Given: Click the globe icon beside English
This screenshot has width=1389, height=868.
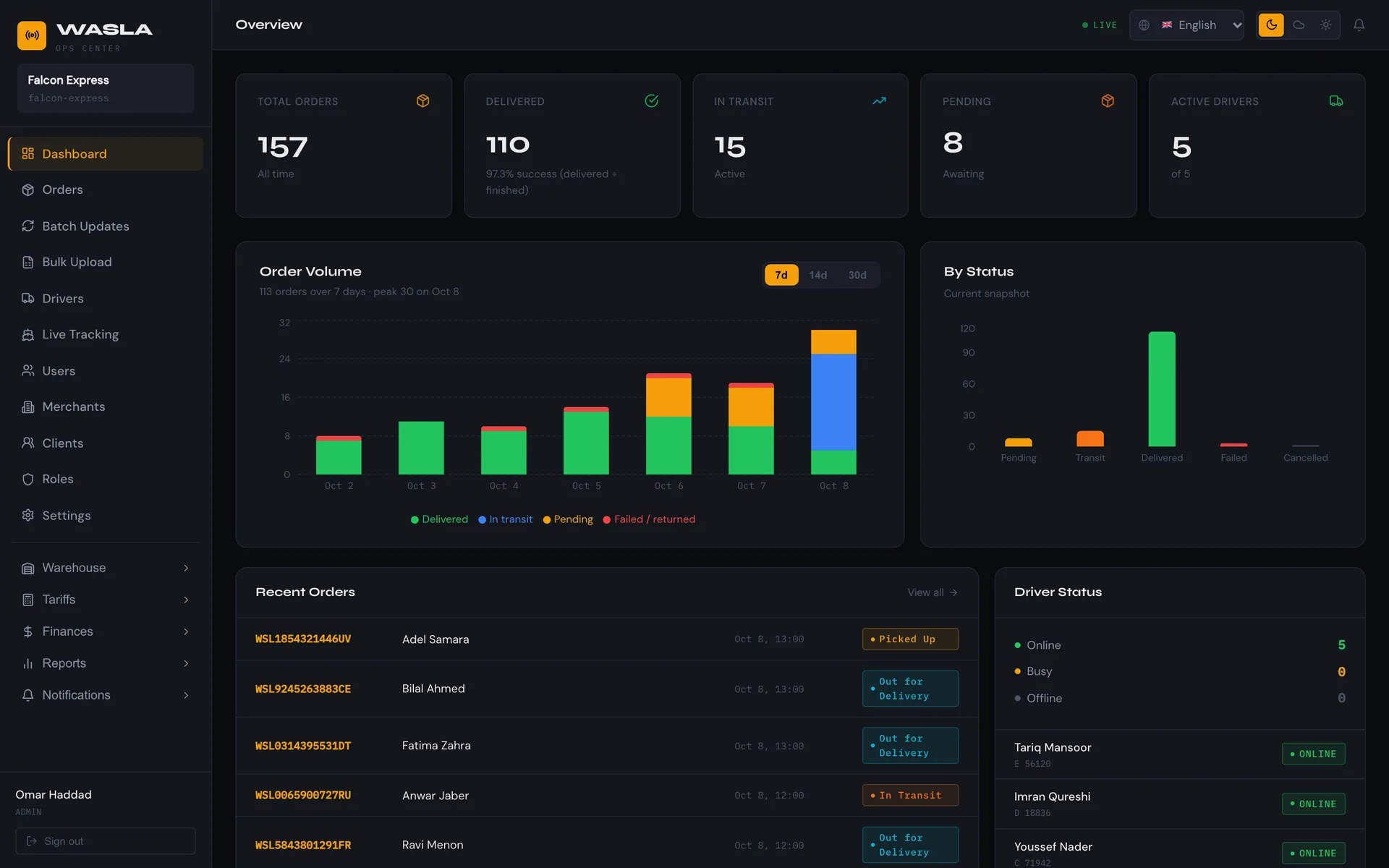Looking at the screenshot, I should [x=1144, y=25].
